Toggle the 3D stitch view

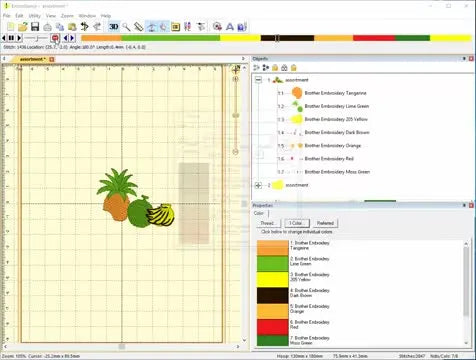coord(114,27)
